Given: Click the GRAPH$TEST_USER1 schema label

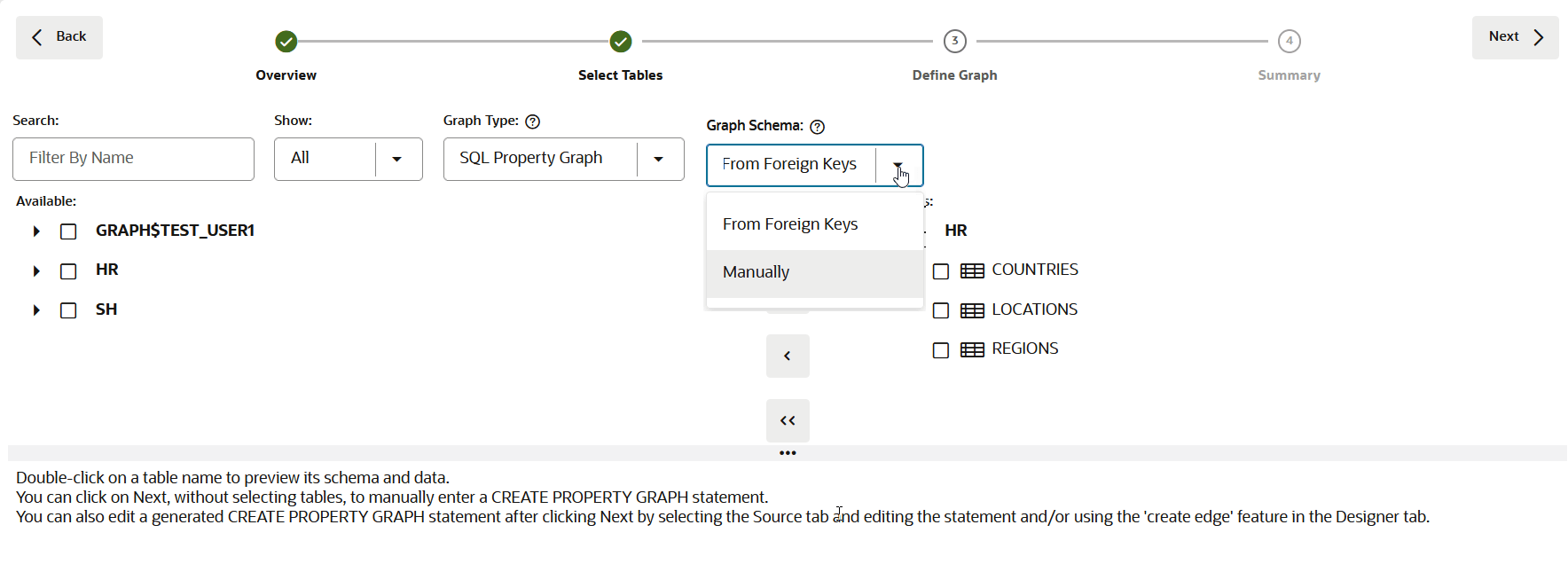Looking at the screenshot, I should point(175,231).
